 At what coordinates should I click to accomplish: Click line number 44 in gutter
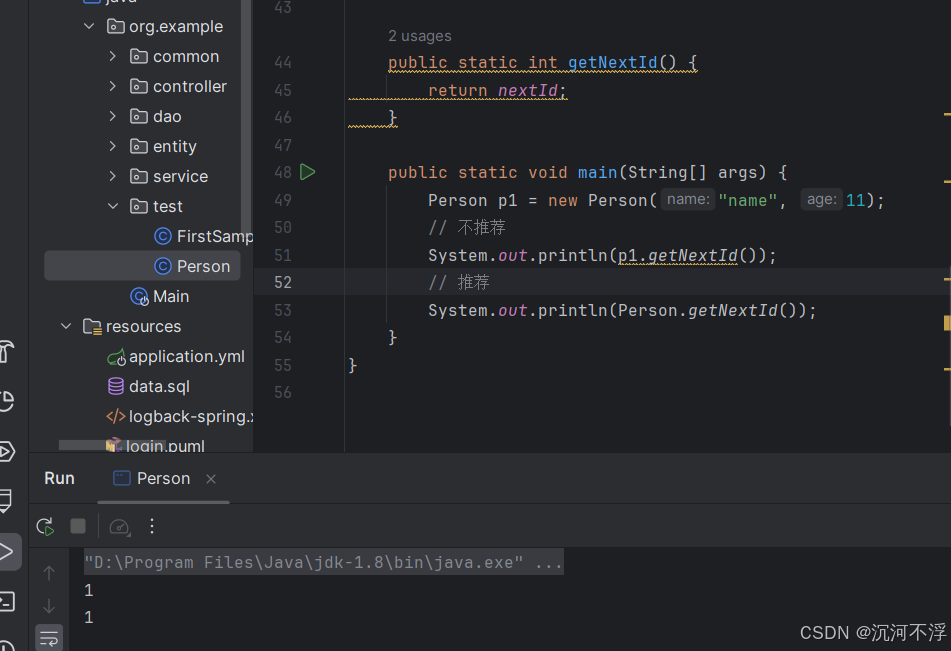click(x=283, y=62)
